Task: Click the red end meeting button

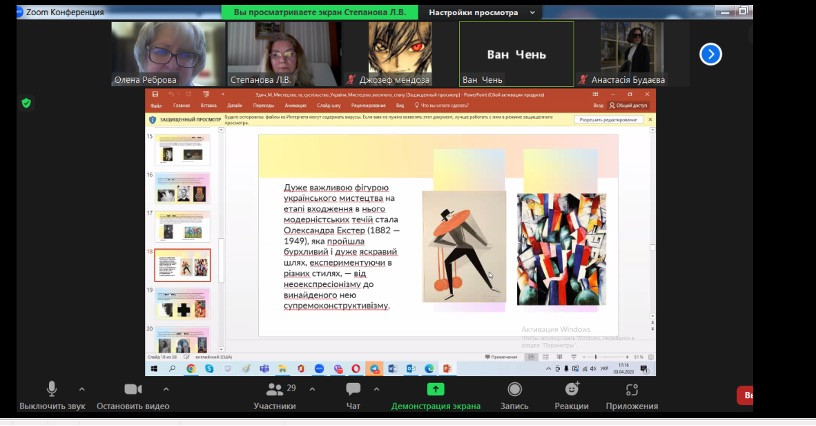Action: click(746, 396)
